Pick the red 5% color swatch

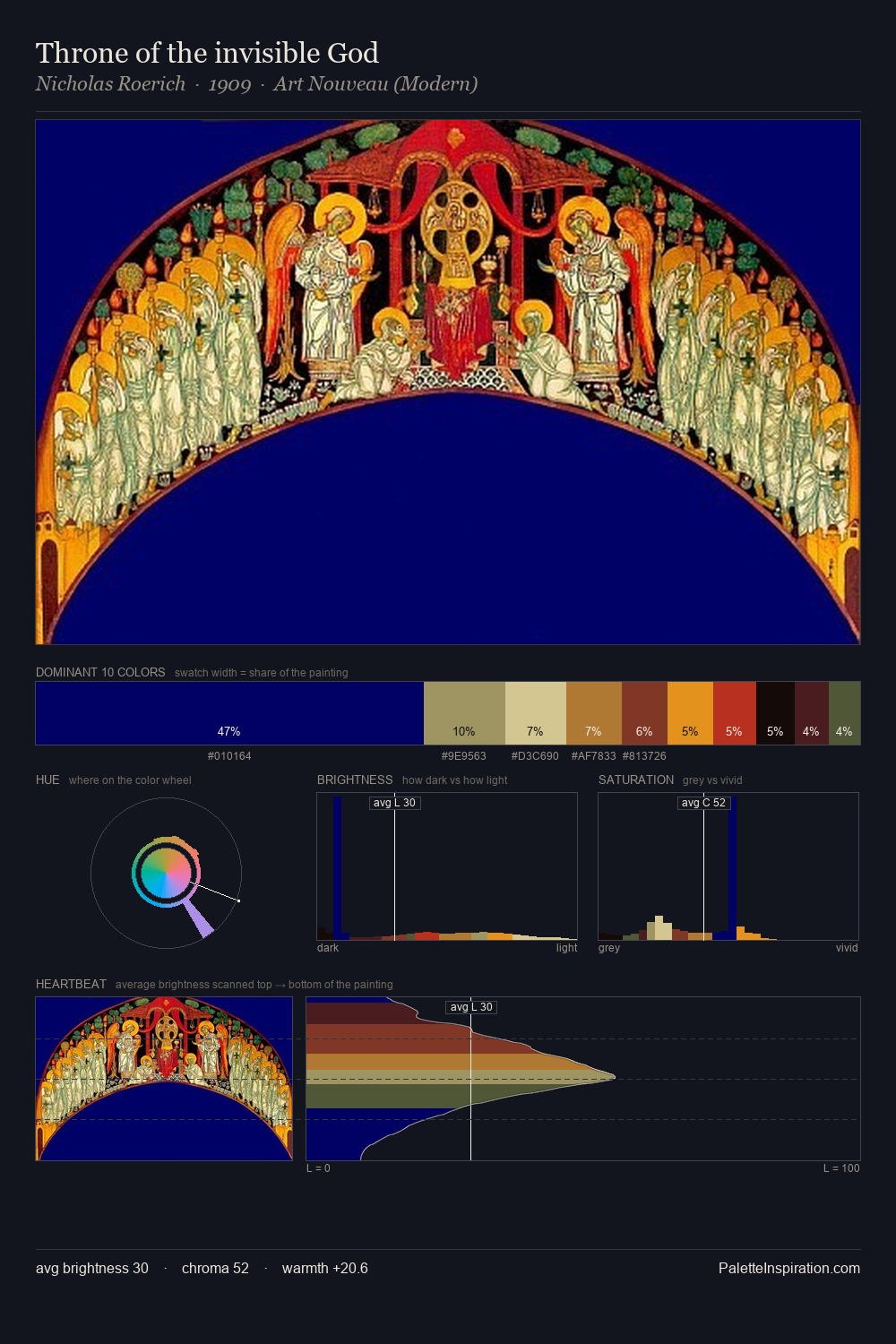[735, 713]
